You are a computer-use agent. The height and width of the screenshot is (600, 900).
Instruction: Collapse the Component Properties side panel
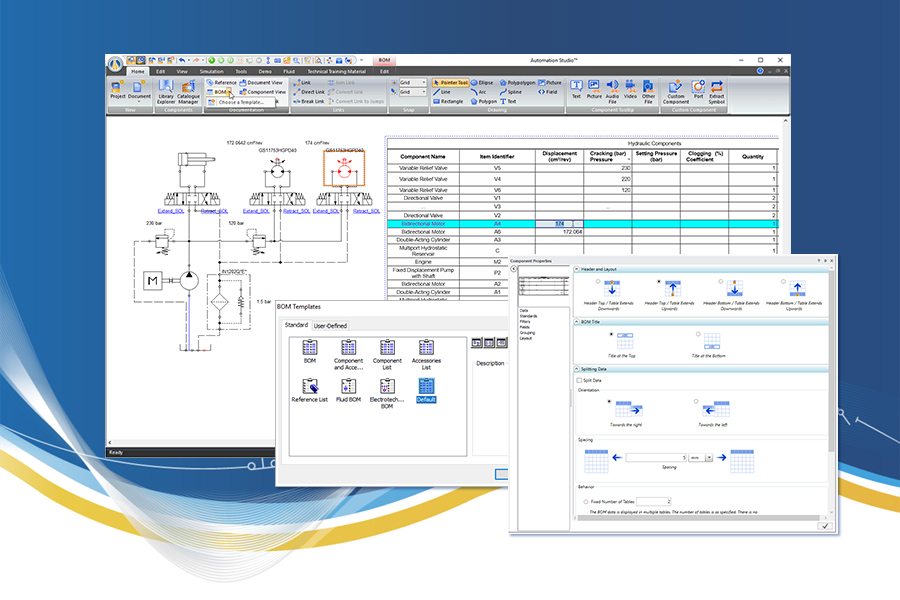click(x=514, y=269)
